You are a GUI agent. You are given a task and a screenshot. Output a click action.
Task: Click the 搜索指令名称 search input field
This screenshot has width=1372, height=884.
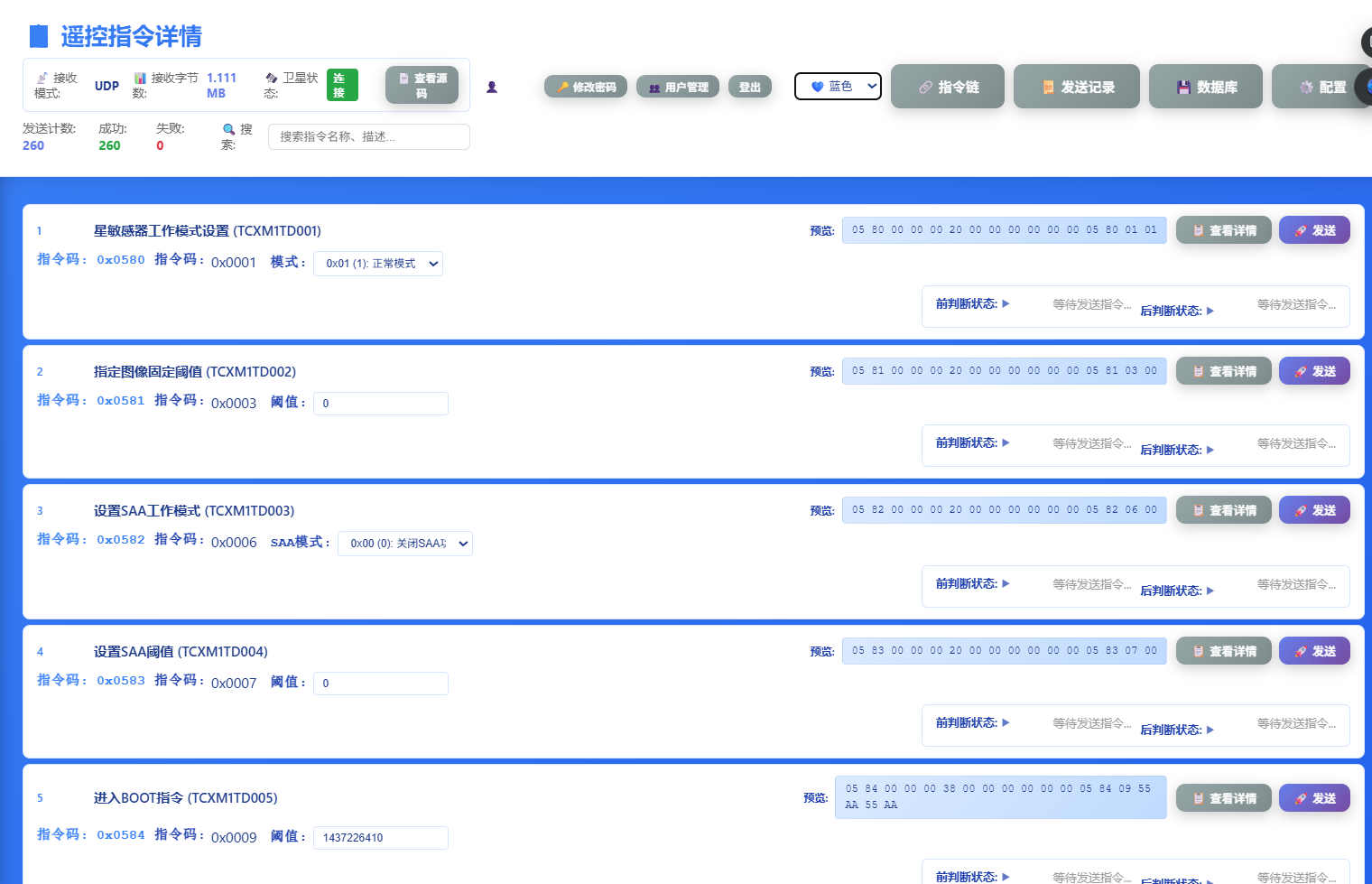[368, 136]
